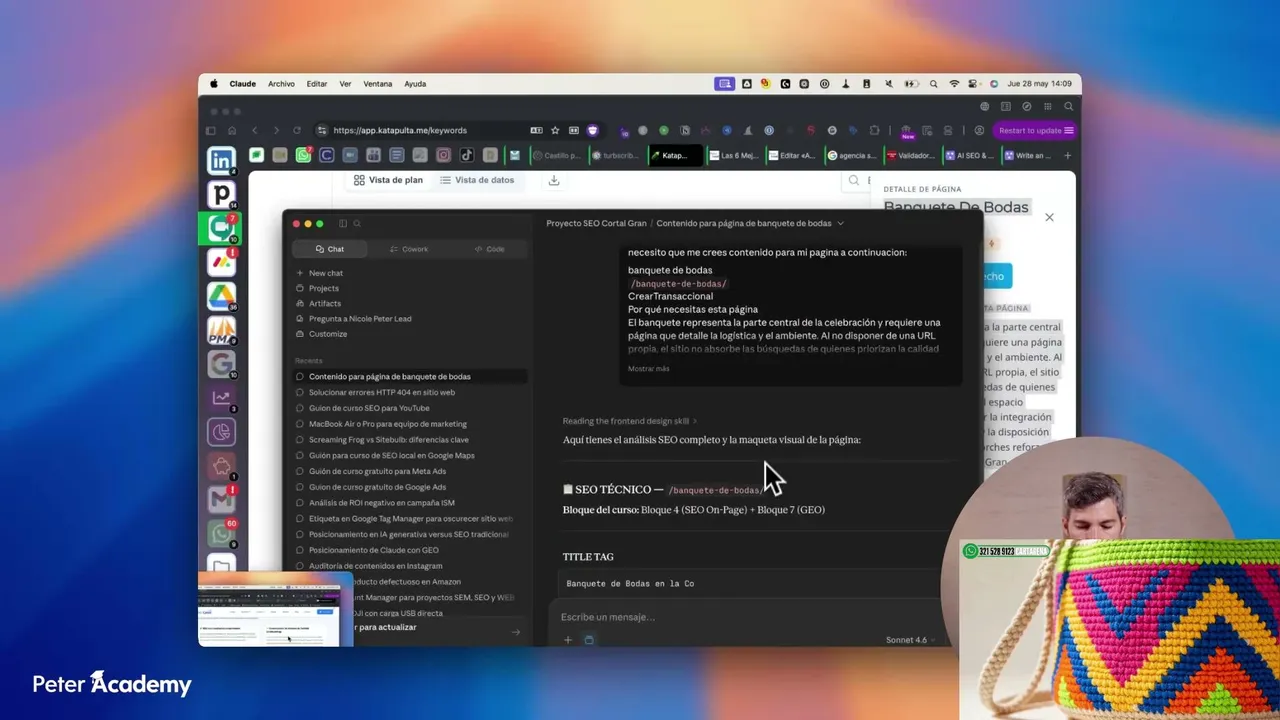
Task: Switch to the Code tab in Claude
Action: (x=489, y=249)
